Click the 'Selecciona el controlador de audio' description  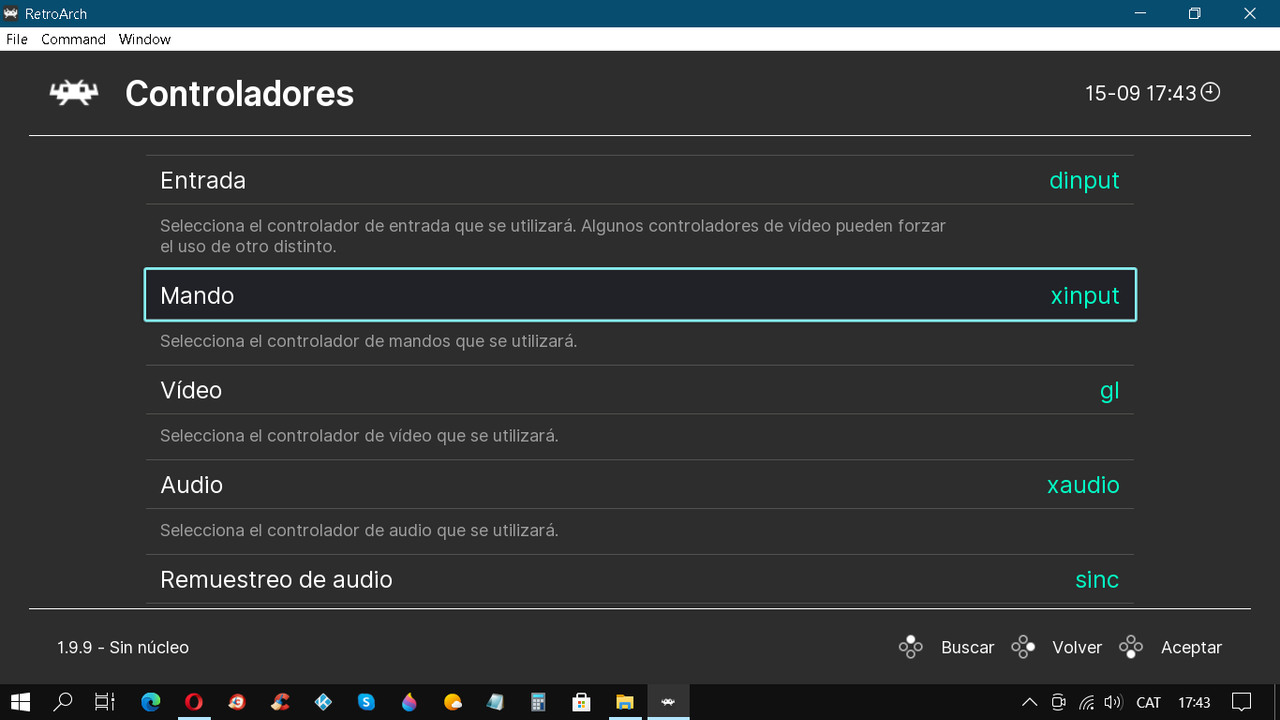359,531
